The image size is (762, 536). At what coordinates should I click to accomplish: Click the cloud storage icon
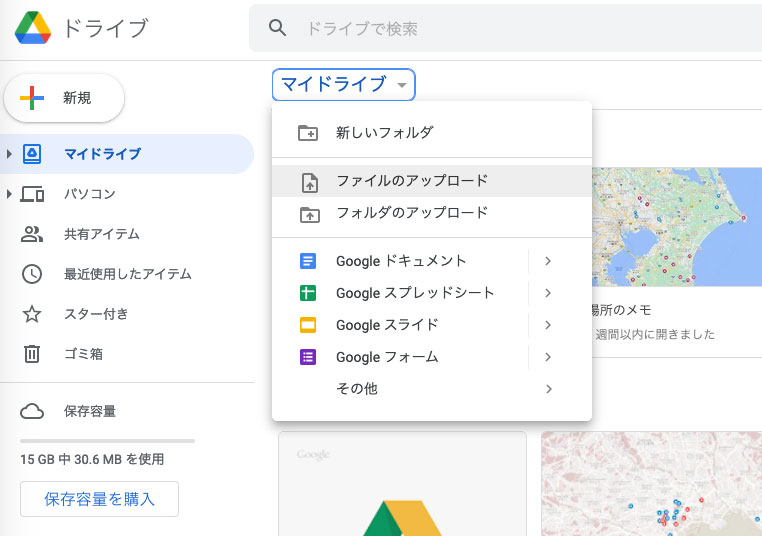click(32, 411)
